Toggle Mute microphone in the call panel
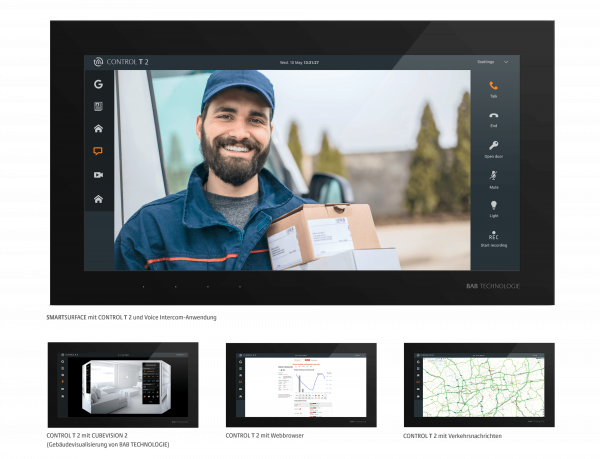This screenshot has height=459, width=600. coord(493,176)
